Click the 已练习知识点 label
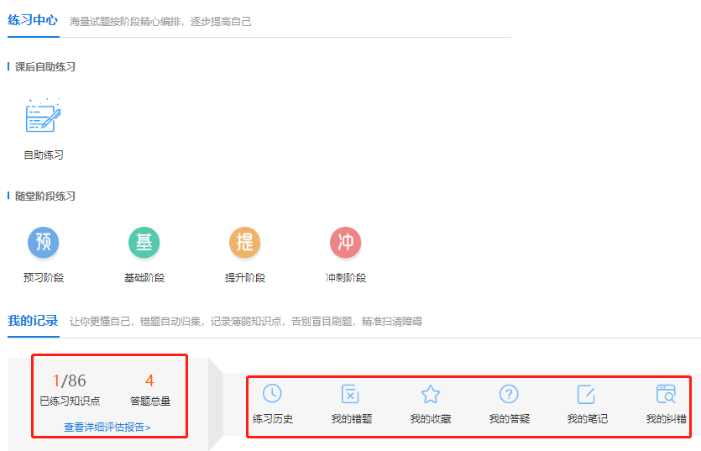This screenshot has width=701, height=451. coord(70,401)
